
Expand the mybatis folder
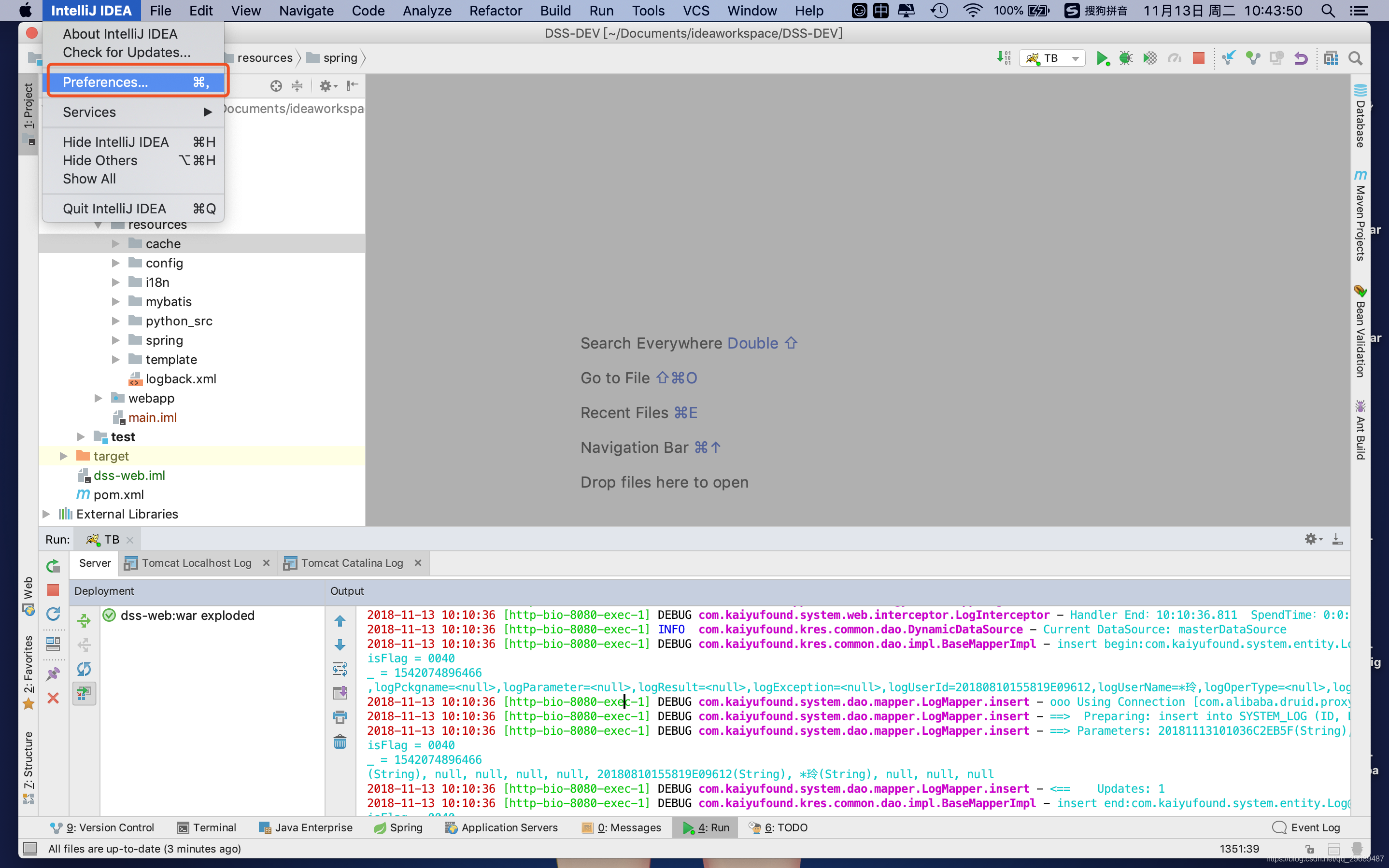tap(115, 301)
